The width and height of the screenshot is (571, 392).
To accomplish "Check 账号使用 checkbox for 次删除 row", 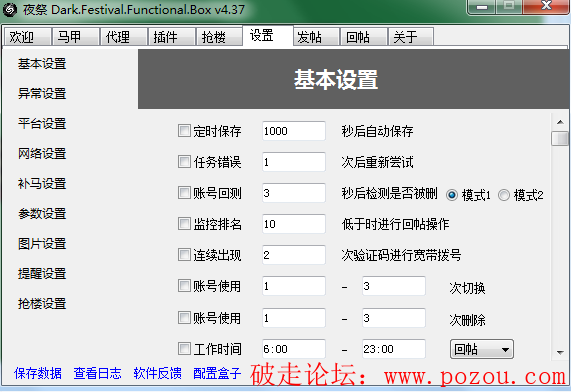I will (184, 317).
